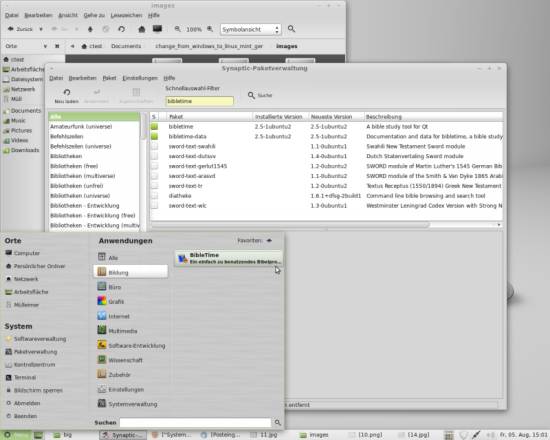Open the Symbolansicht view dropdown

(250, 29)
